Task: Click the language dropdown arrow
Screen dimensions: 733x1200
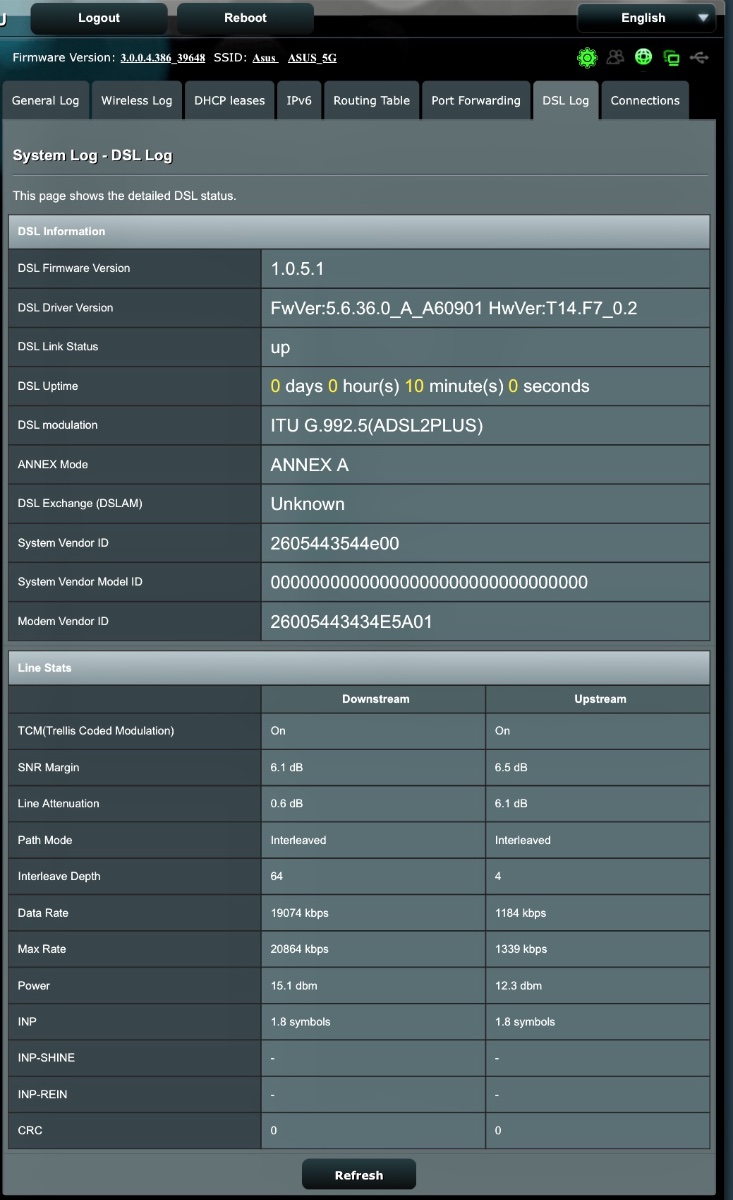Action: 704,18
